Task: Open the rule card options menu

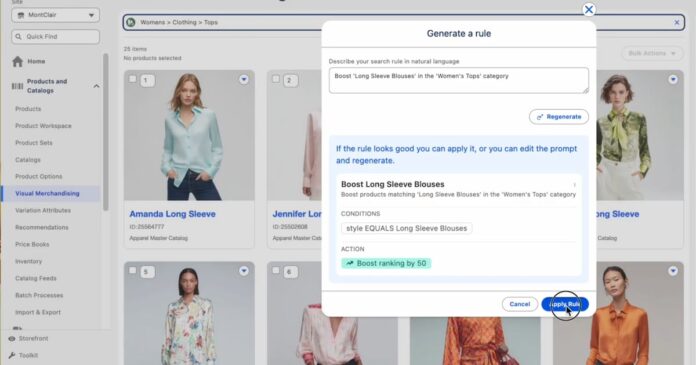Action: point(574,185)
